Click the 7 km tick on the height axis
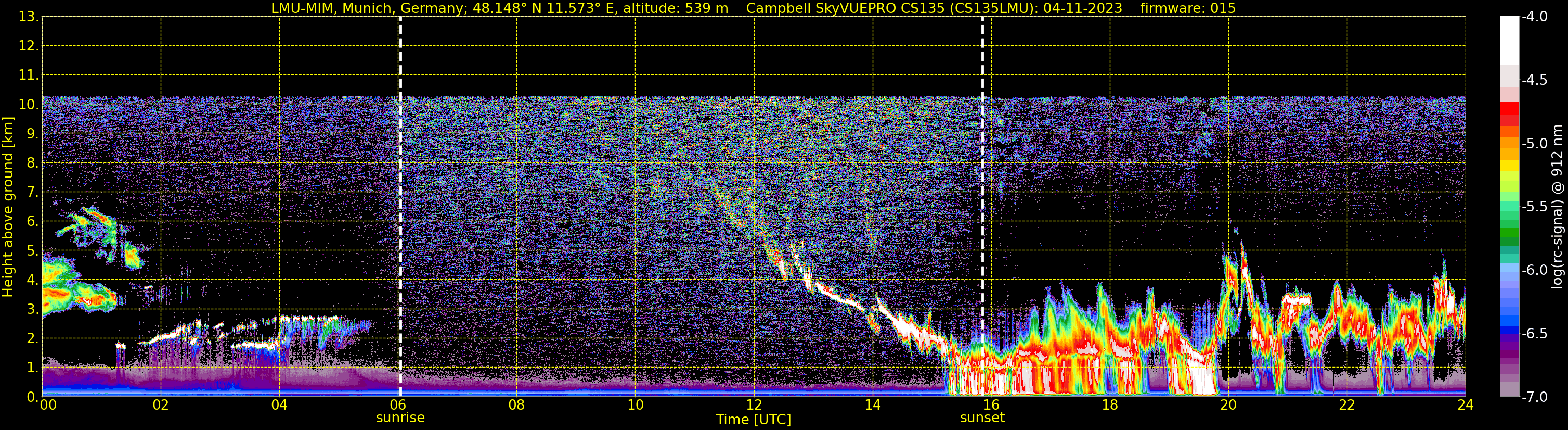The image size is (1568, 430). click(32, 193)
